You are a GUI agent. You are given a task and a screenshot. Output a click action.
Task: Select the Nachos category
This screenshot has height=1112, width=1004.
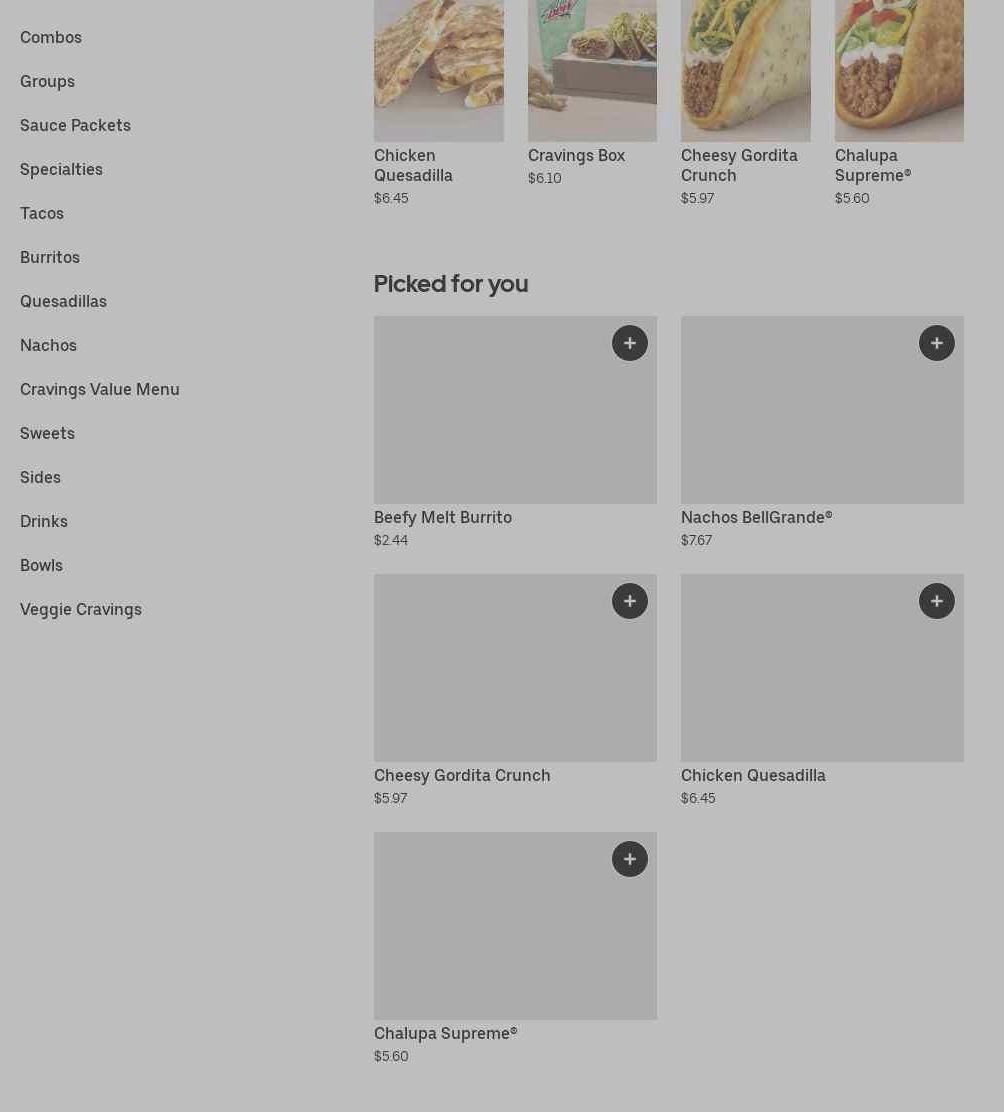tap(48, 345)
